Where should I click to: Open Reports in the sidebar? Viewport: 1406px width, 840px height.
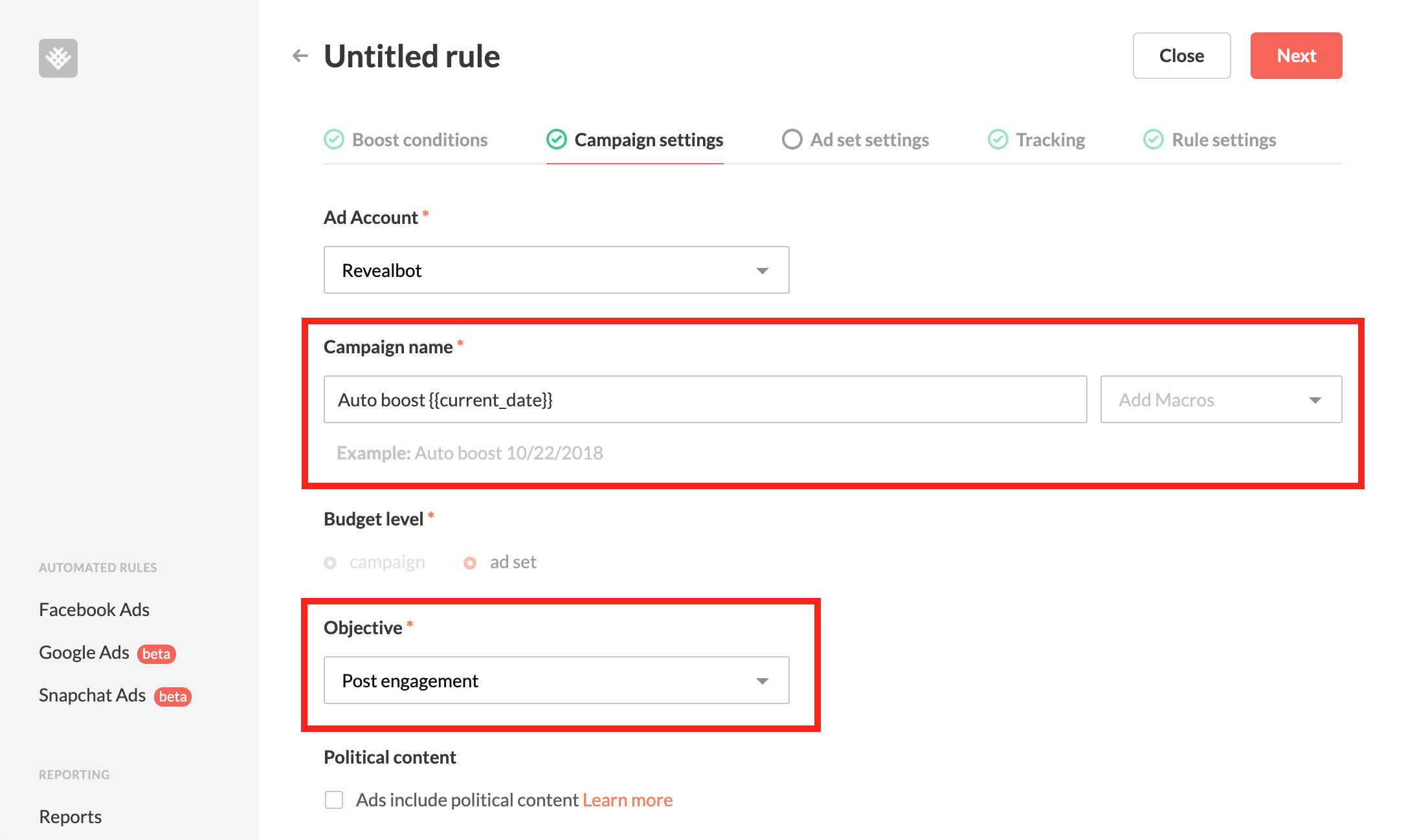70,817
